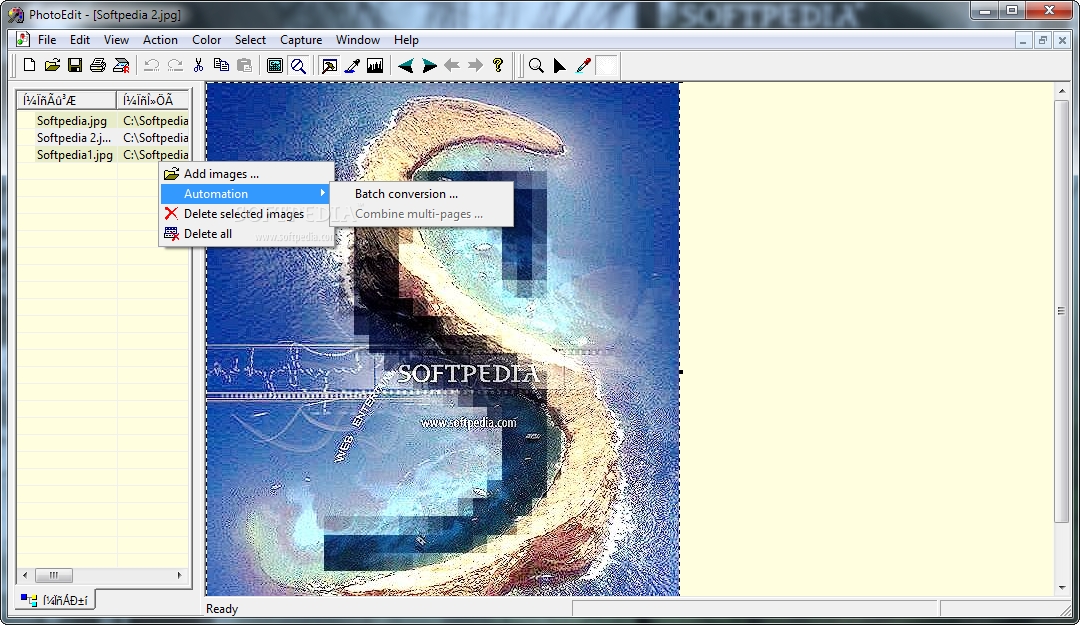This screenshot has height=625, width=1080.
Task: Open the Window menu
Action: [357, 40]
